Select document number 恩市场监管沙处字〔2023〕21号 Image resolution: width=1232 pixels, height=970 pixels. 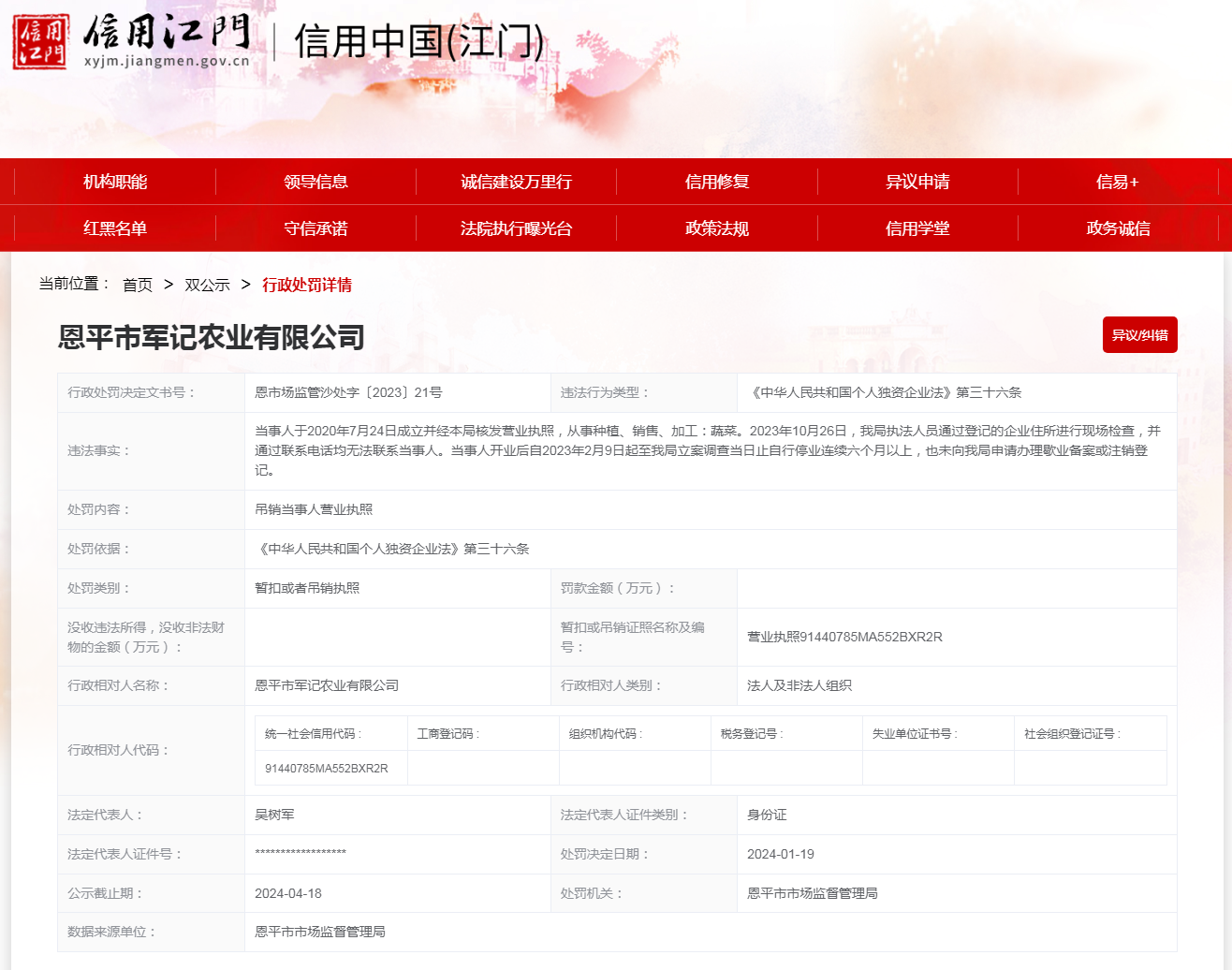point(348,392)
